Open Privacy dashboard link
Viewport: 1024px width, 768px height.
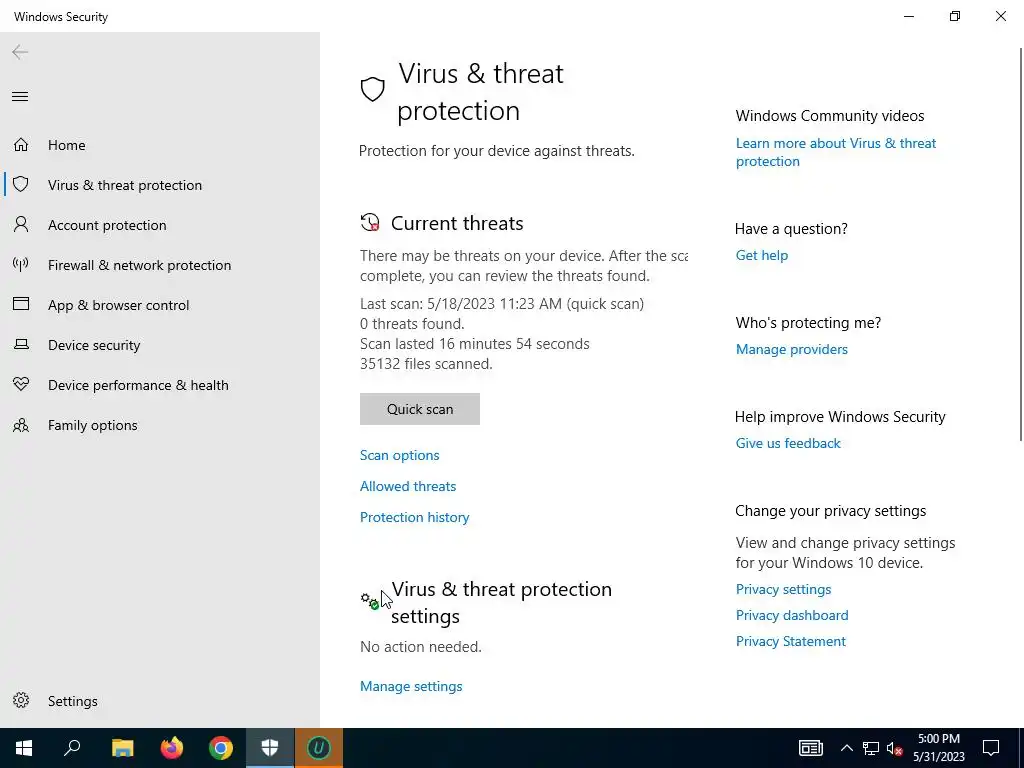pos(792,615)
